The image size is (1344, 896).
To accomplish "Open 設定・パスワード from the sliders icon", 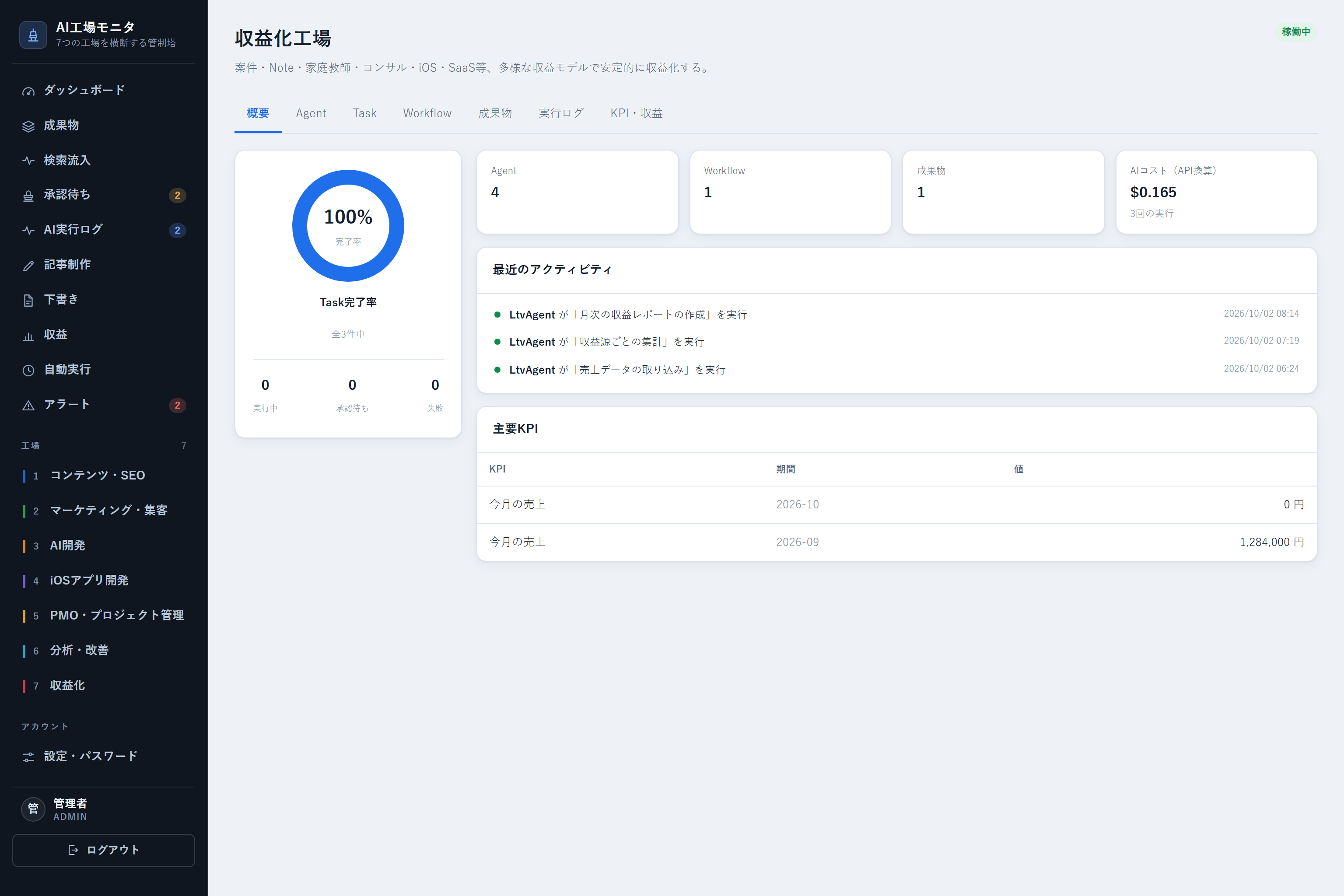I will point(28,758).
